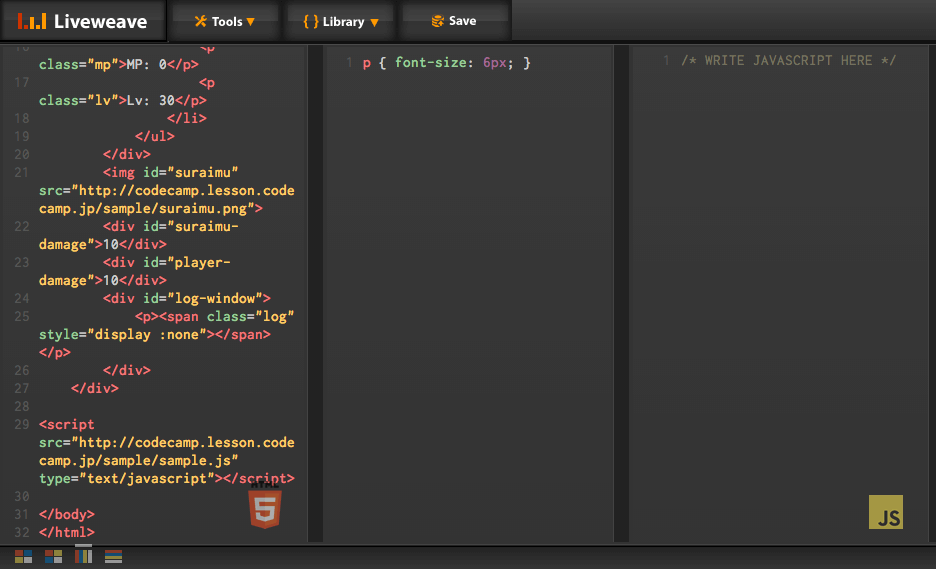Click the suraimu.png URL text
Screen dimensions: 936x569
(x=167, y=199)
